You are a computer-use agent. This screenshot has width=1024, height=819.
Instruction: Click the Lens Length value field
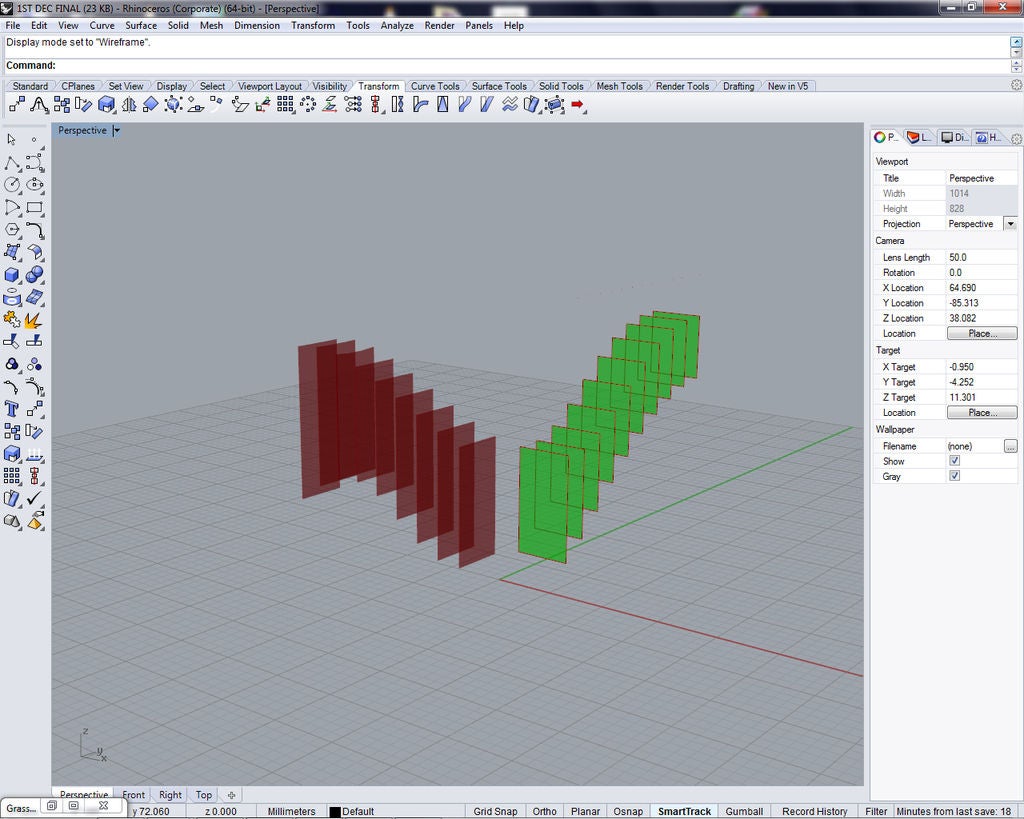tap(982, 257)
